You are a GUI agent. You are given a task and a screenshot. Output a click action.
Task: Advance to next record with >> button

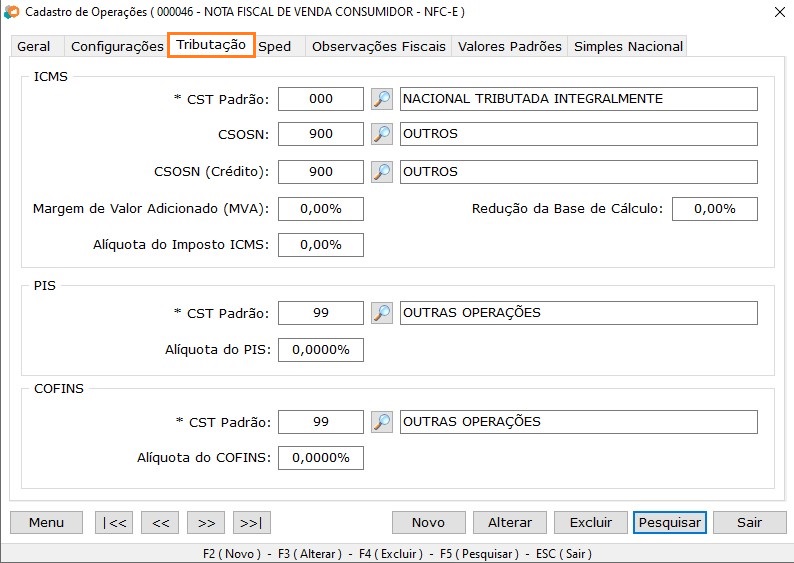click(205, 522)
